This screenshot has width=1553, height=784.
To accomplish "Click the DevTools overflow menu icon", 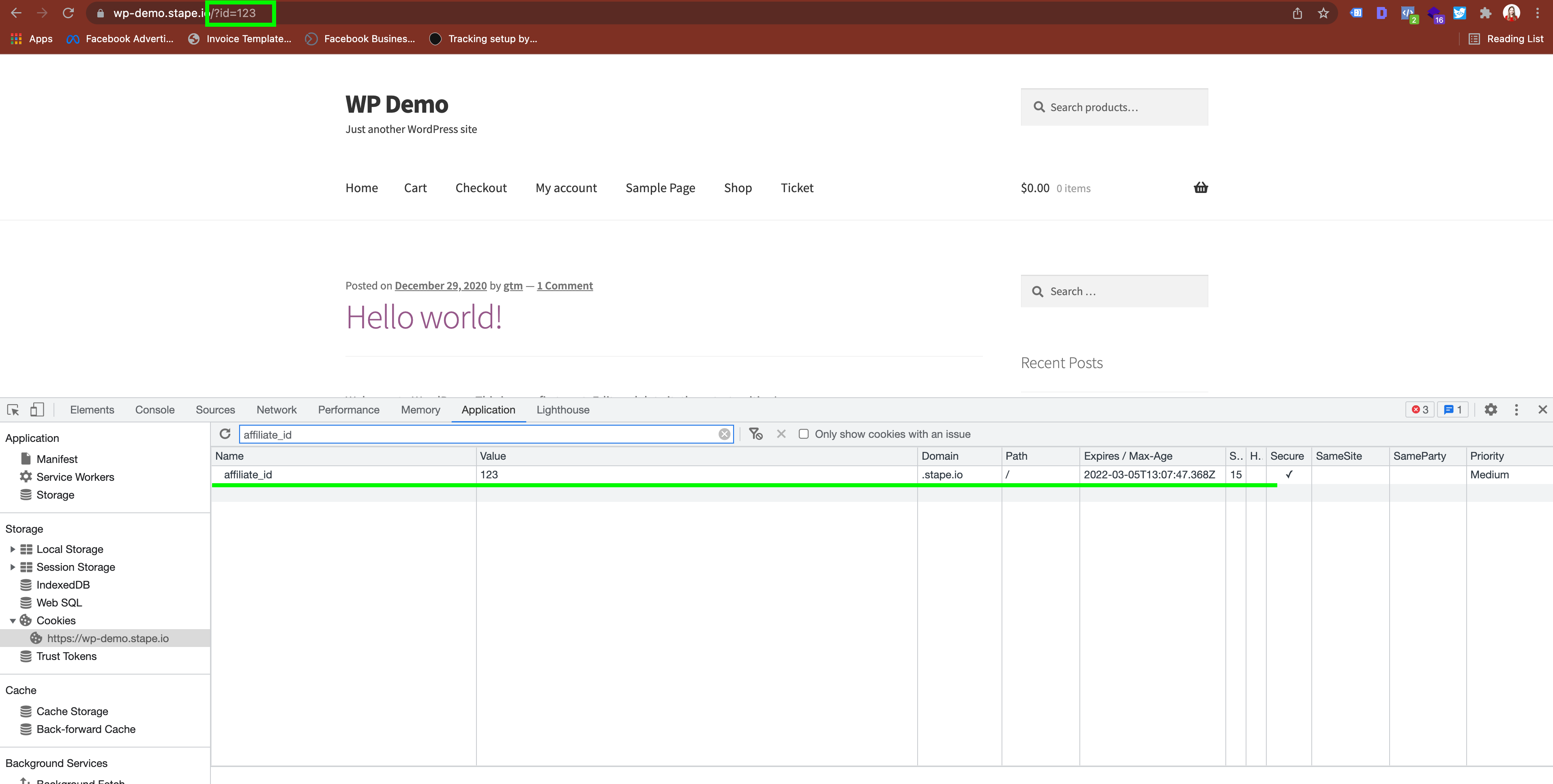I will coord(1517,409).
